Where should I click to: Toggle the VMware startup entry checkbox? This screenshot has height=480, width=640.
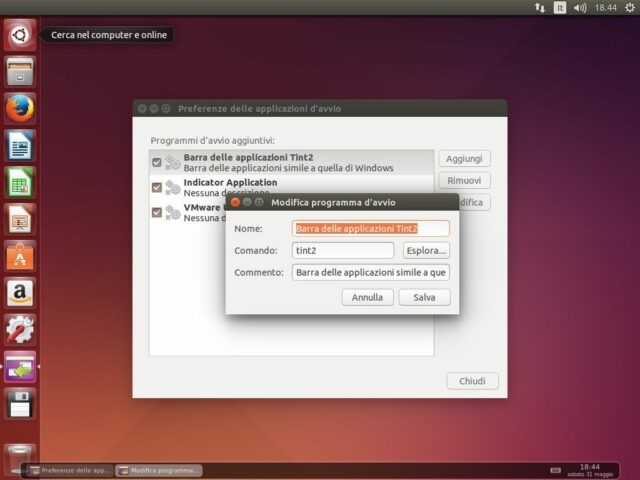[x=156, y=212]
